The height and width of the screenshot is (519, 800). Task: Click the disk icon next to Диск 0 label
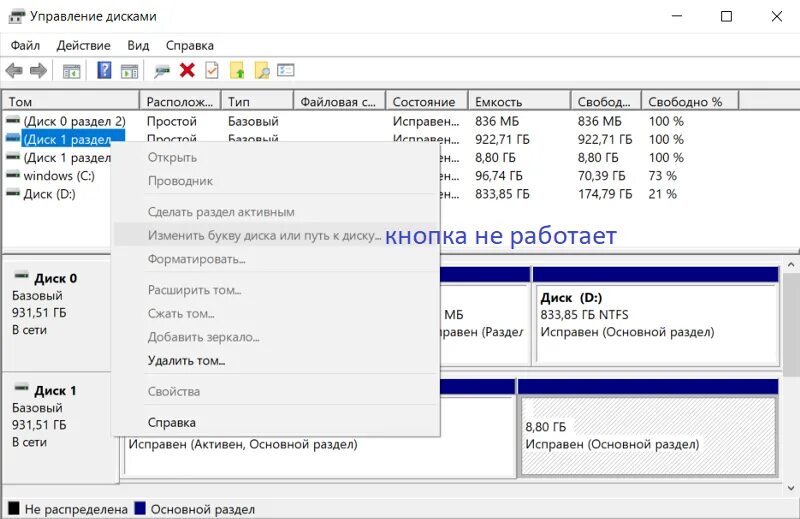pos(21,276)
